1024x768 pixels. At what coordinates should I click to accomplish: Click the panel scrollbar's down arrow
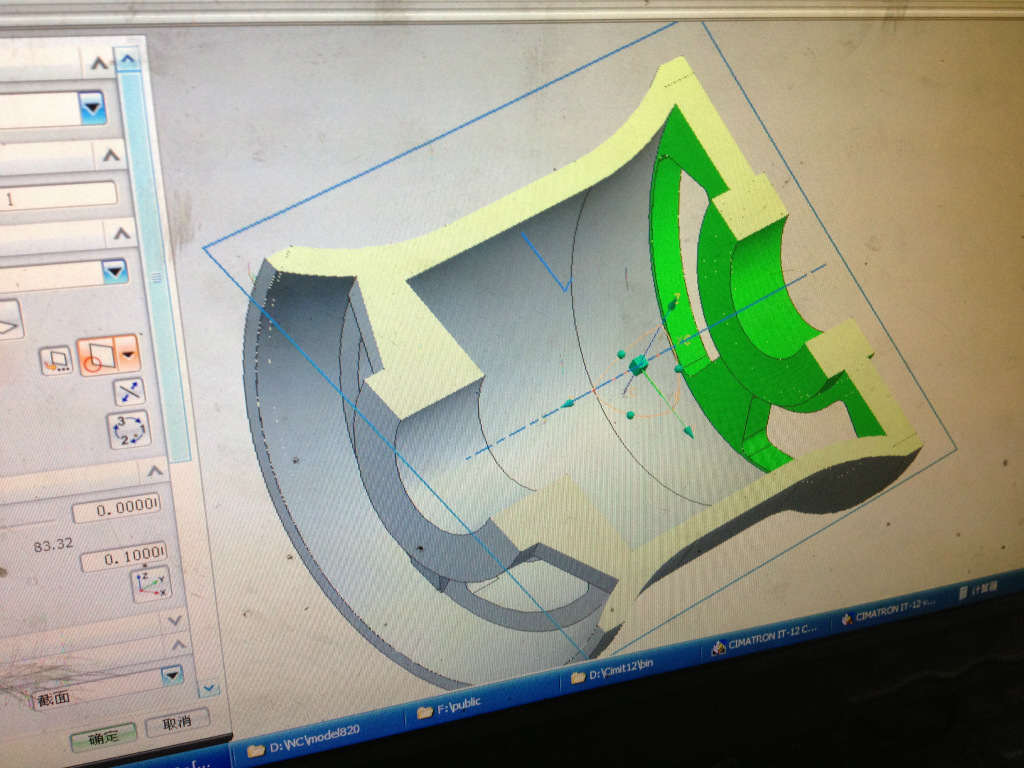(209, 688)
